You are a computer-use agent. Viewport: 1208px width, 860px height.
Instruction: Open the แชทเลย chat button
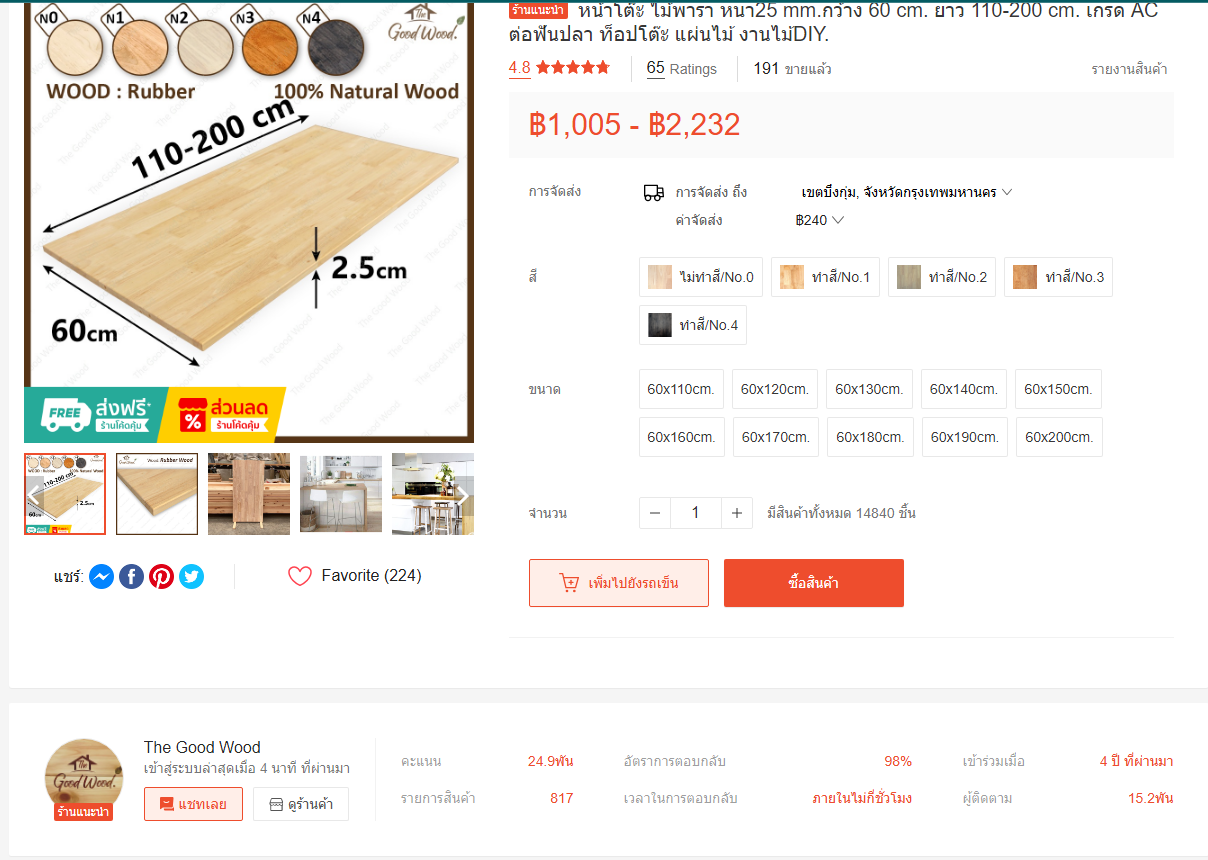[x=193, y=804]
